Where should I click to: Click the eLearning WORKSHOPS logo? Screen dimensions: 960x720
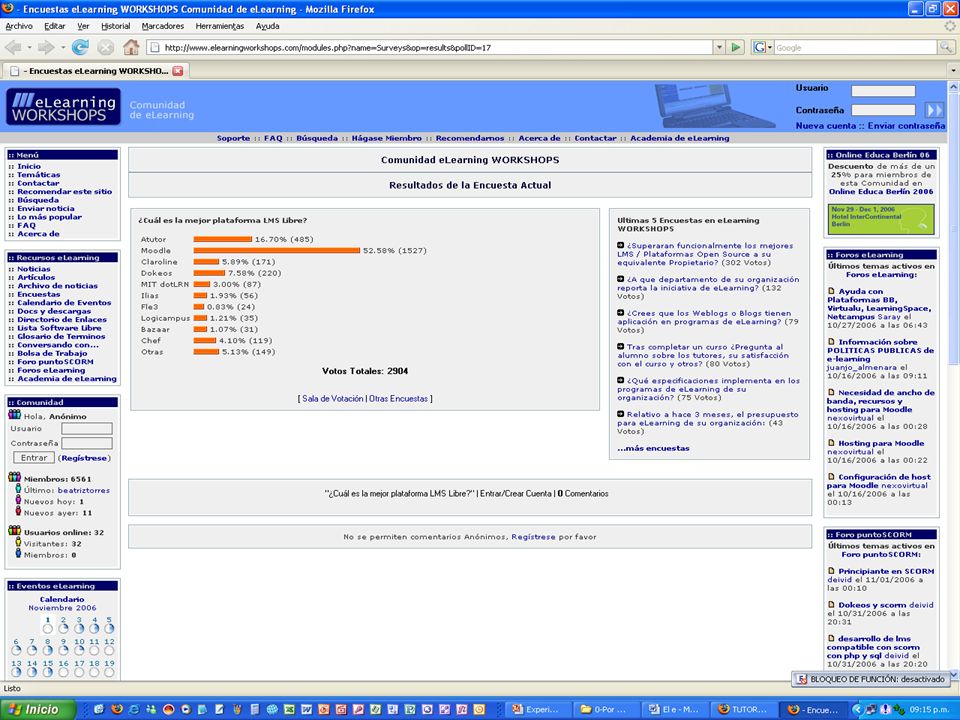pyautogui.click(x=63, y=107)
